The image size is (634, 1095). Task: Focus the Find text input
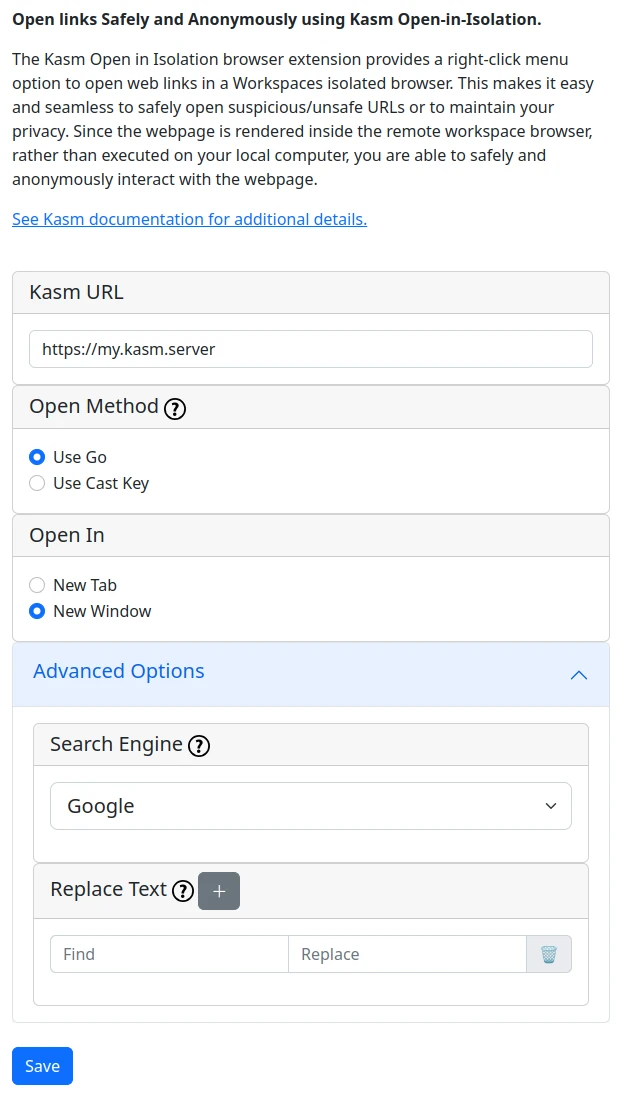pyautogui.click(x=169, y=954)
